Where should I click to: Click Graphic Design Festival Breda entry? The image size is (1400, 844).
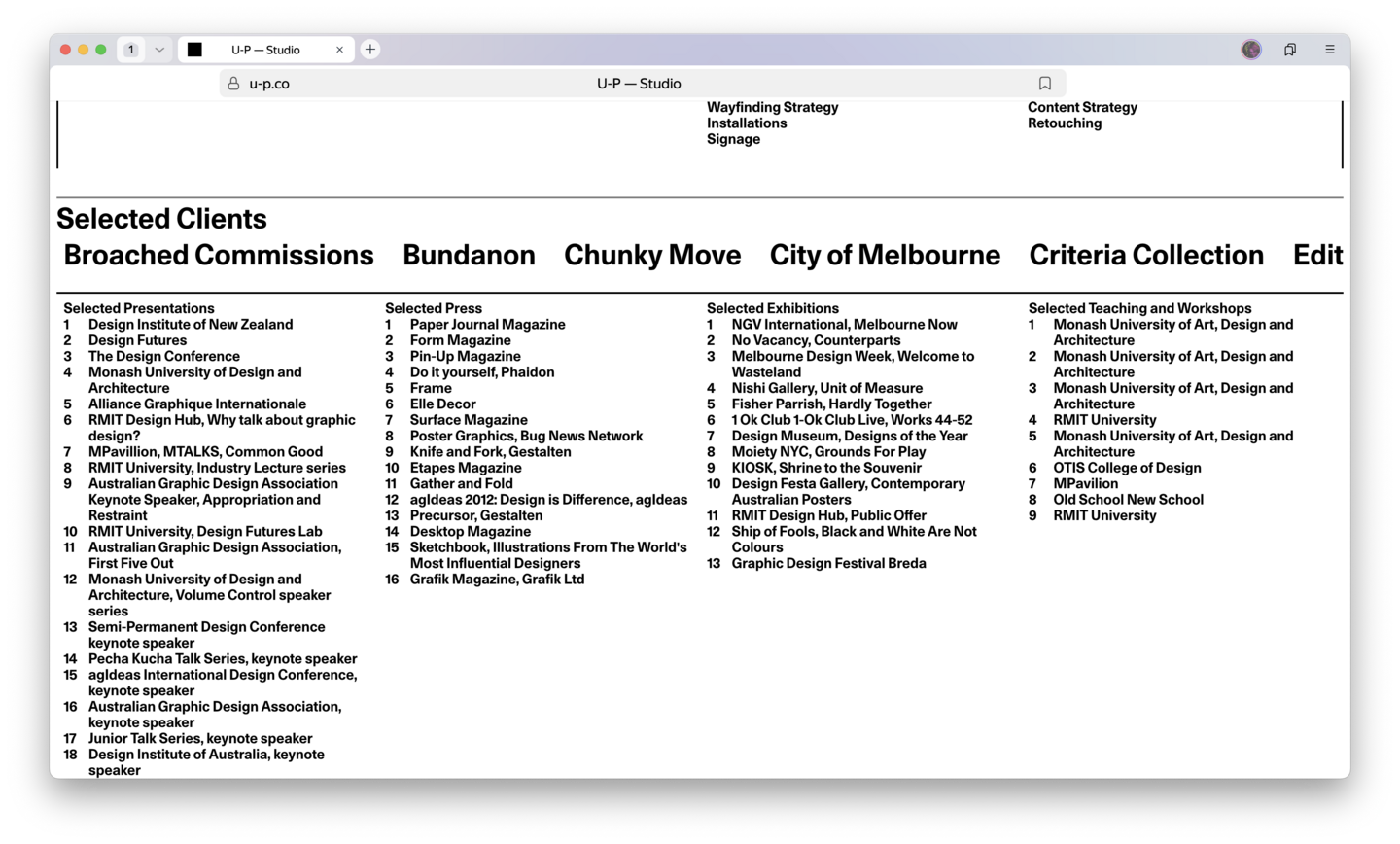828,564
